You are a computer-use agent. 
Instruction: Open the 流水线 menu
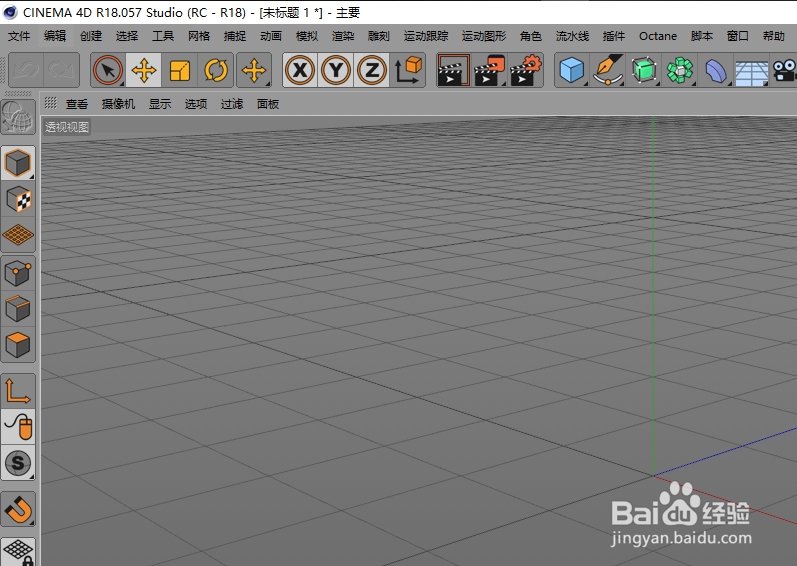pyautogui.click(x=572, y=36)
